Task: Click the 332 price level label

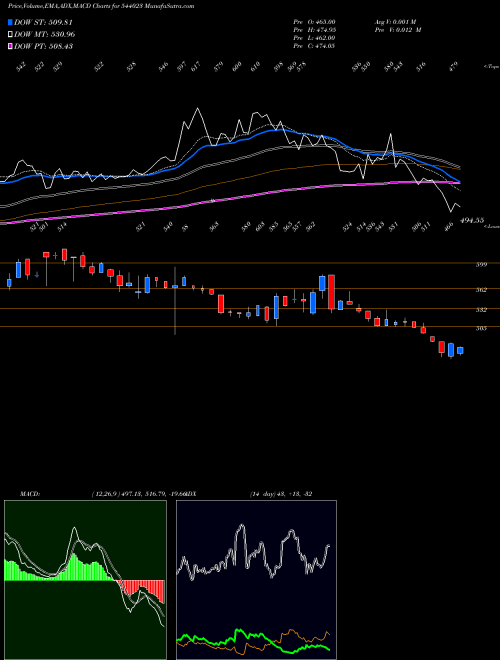Action: (x=481, y=309)
